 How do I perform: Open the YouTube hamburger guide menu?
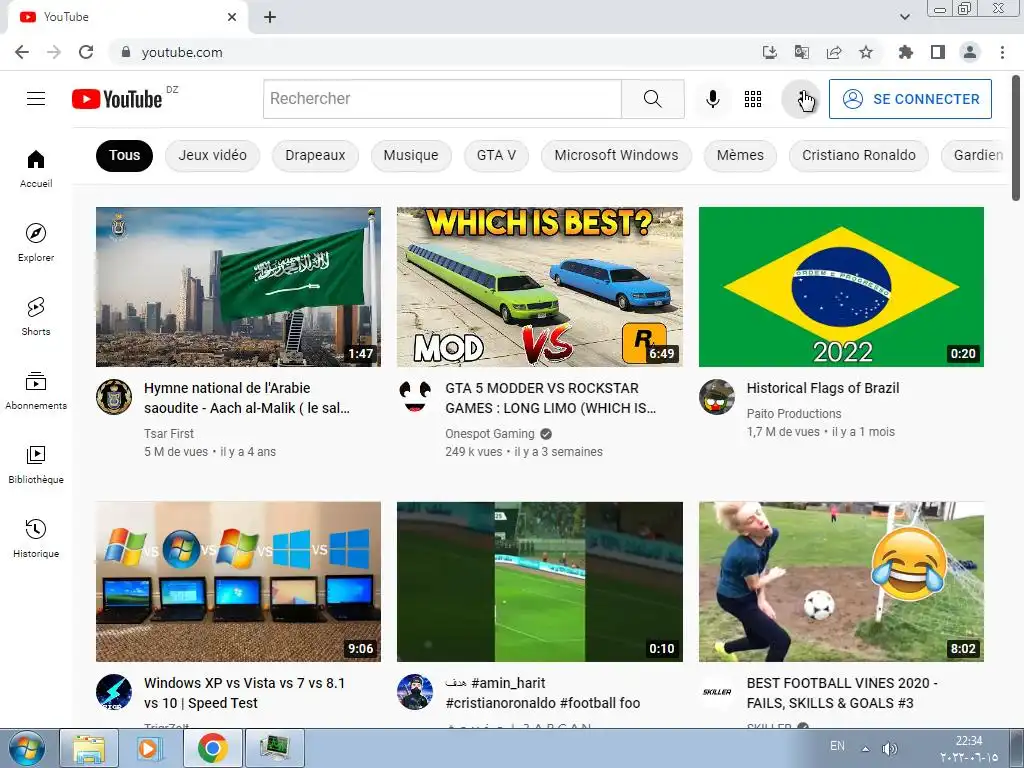coord(36,99)
